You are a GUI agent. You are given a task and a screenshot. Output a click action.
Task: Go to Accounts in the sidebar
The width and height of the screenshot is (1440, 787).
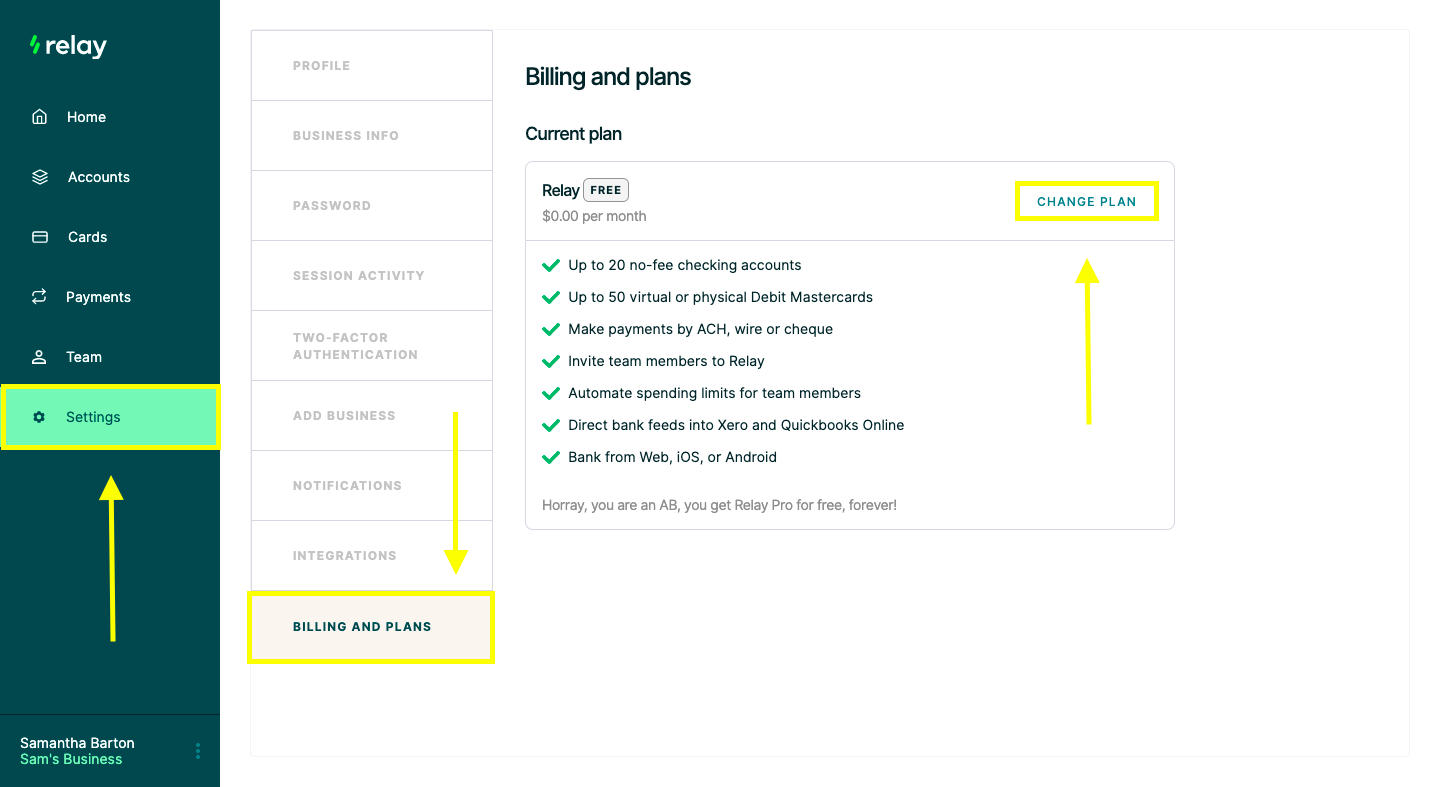click(x=110, y=177)
